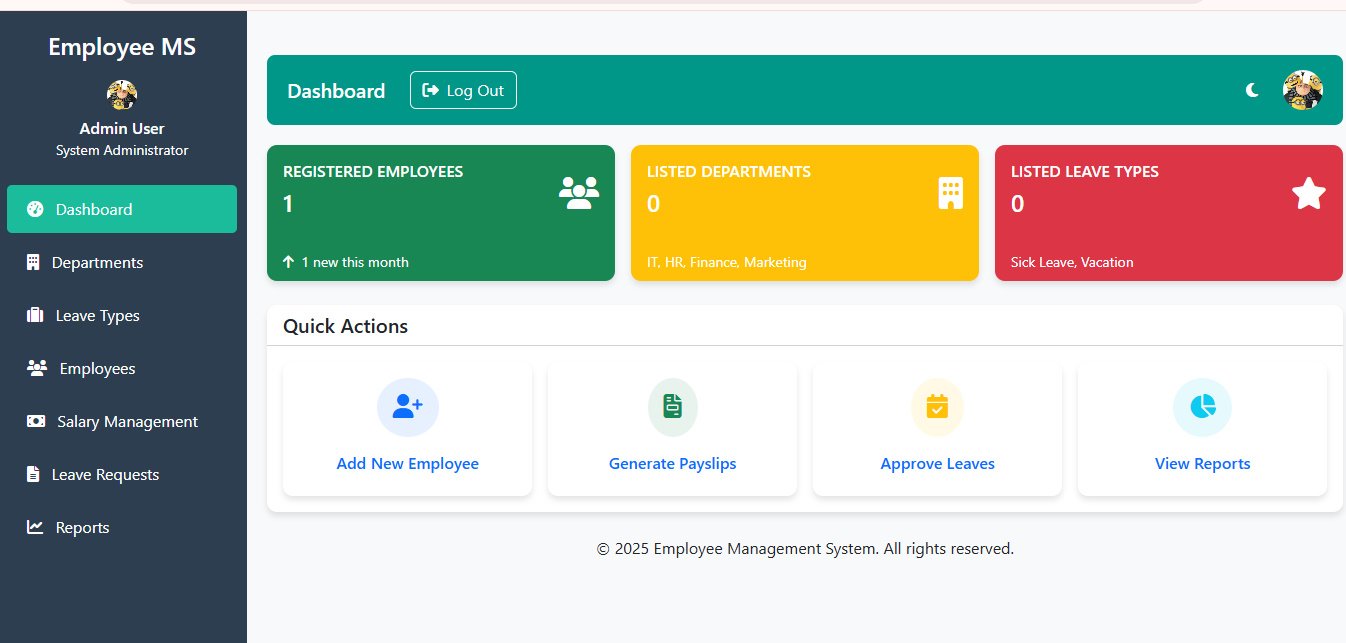Click the Admin User avatar in the sidebar
1346x643 pixels.
(122, 95)
